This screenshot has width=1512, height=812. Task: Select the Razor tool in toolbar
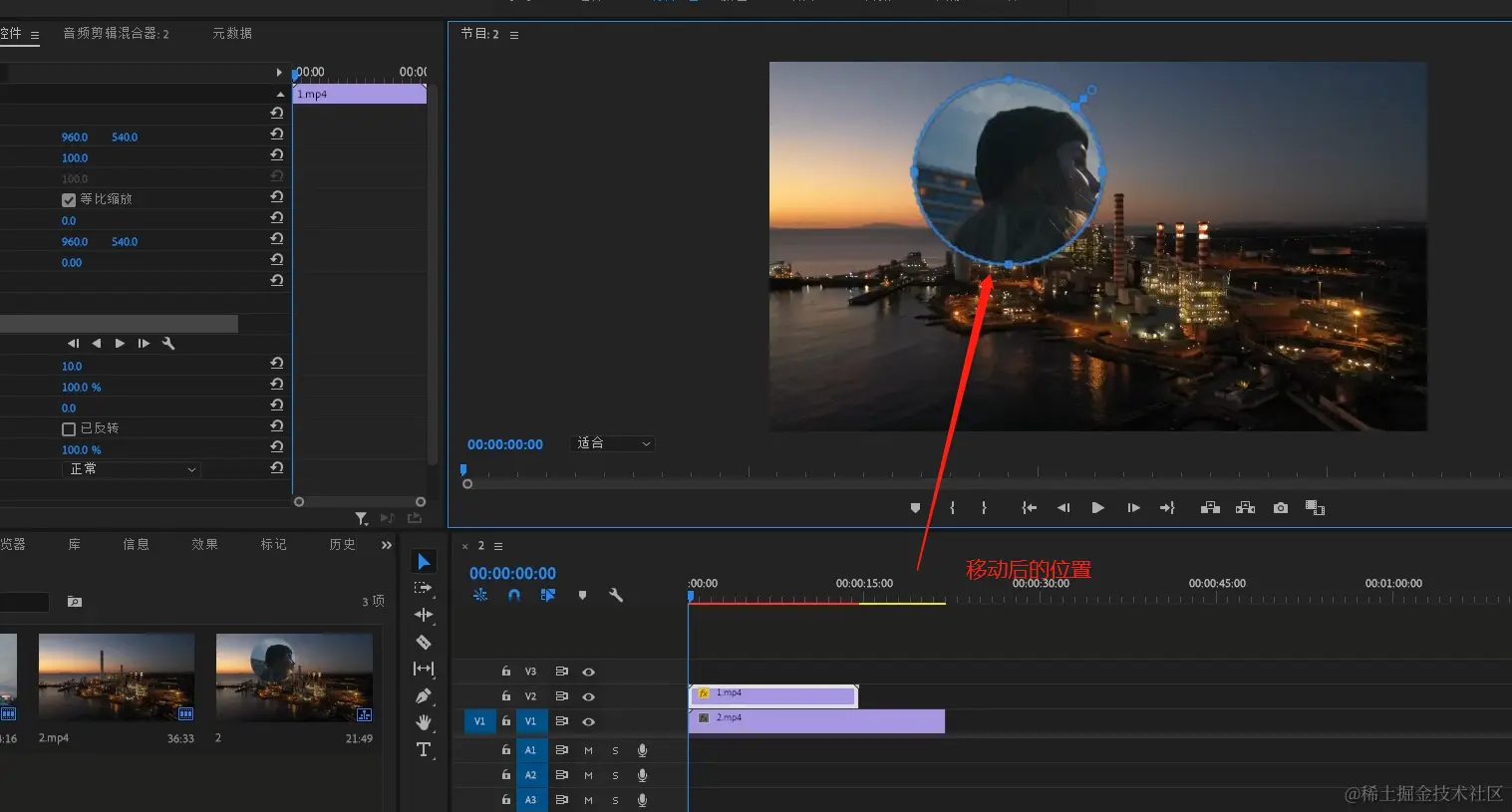424,643
